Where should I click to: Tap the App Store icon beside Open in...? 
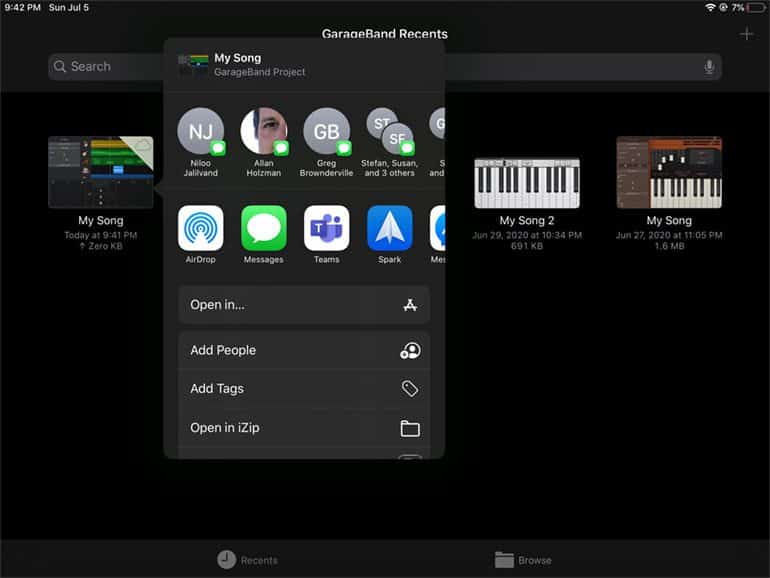coord(410,305)
